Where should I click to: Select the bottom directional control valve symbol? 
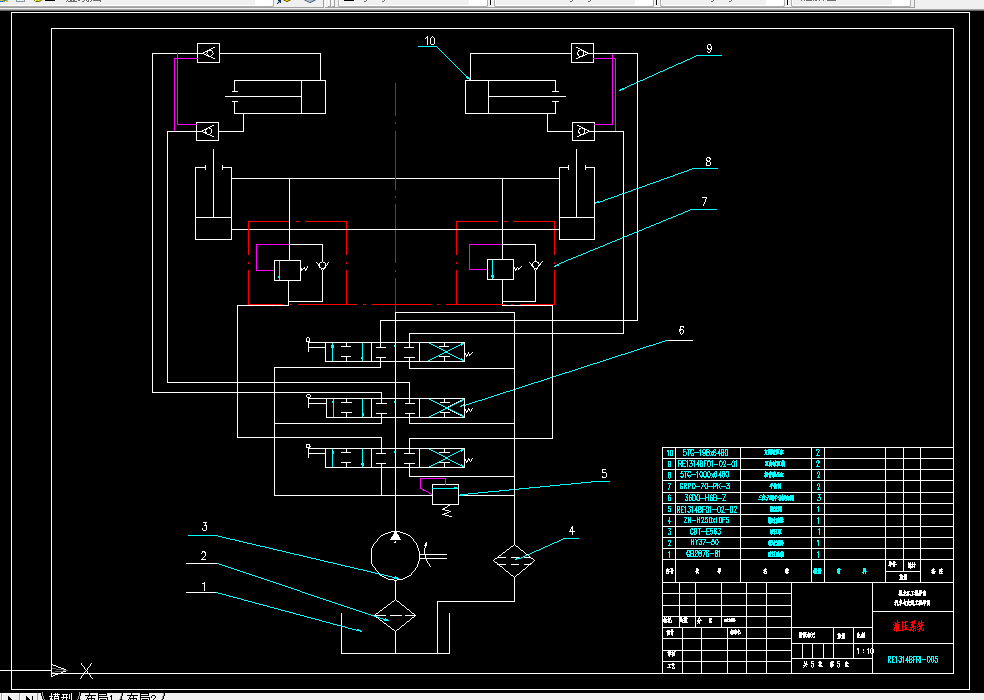pyautogui.click(x=395, y=458)
